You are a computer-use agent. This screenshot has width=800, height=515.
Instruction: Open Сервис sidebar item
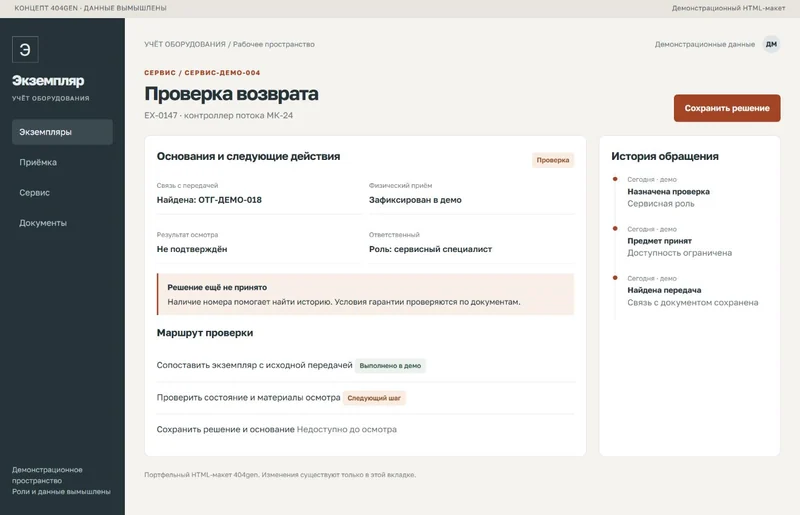[62, 192]
